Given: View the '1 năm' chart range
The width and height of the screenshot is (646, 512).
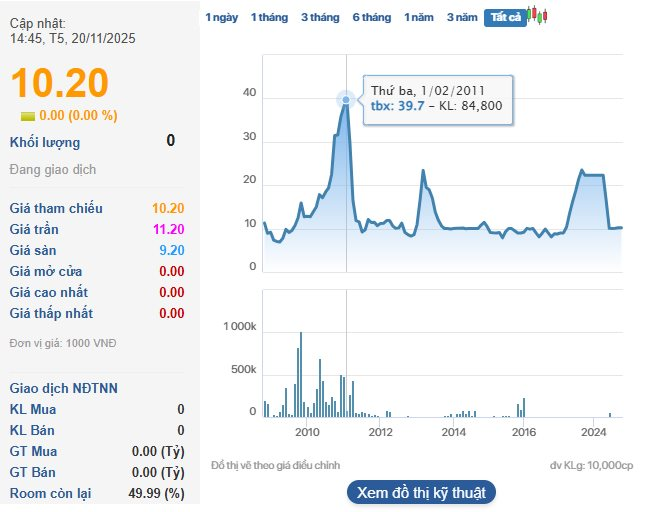Looking at the screenshot, I should point(419,17).
